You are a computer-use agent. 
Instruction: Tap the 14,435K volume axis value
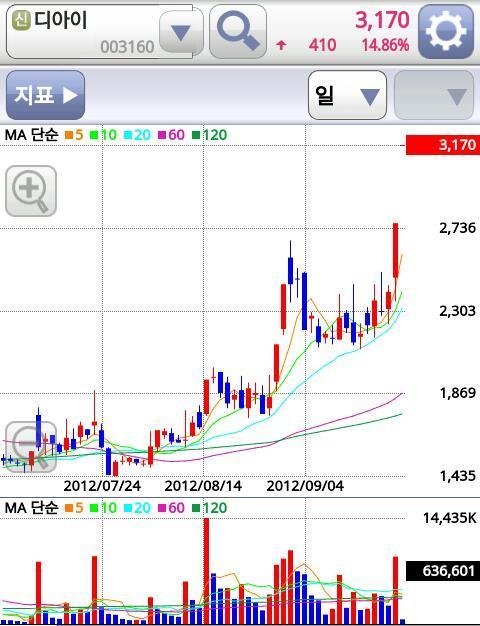[x=450, y=518]
